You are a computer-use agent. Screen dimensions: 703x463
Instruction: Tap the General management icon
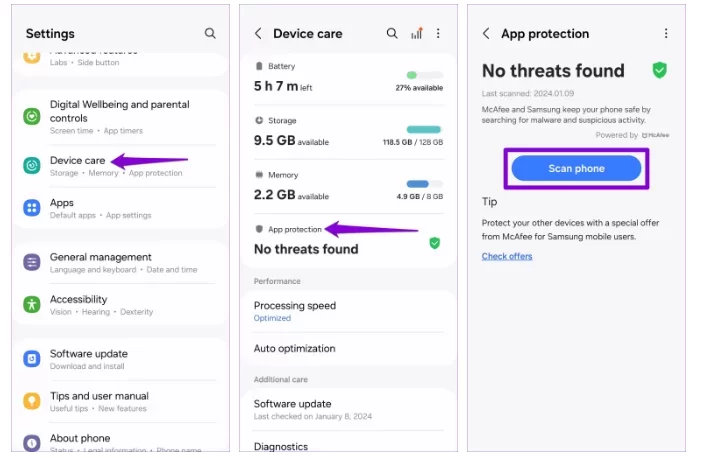[x=32, y=262]
